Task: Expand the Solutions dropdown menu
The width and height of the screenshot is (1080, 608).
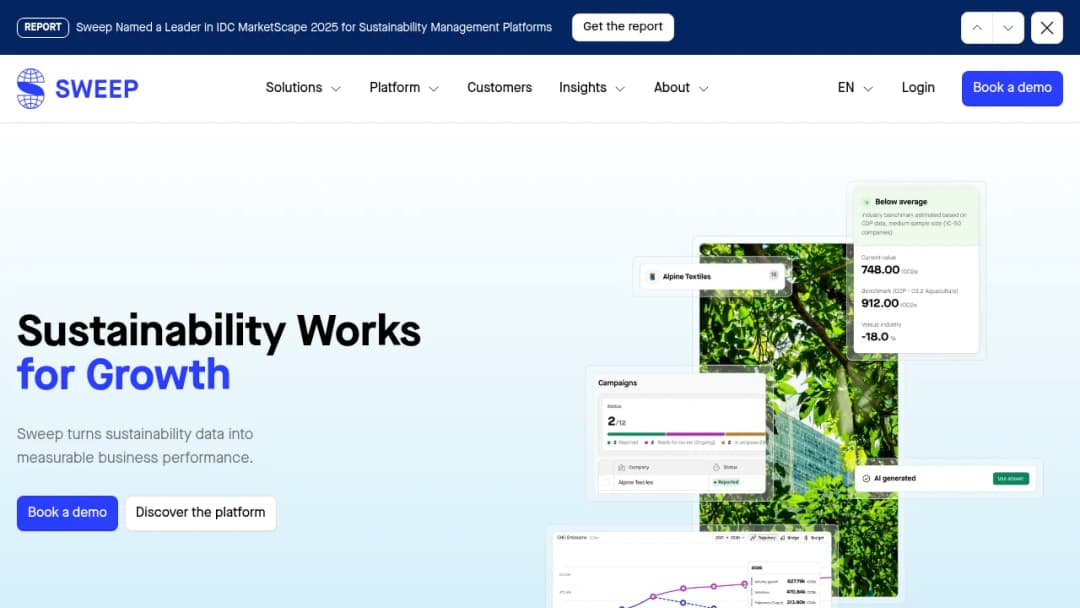Action: (303, 88)
